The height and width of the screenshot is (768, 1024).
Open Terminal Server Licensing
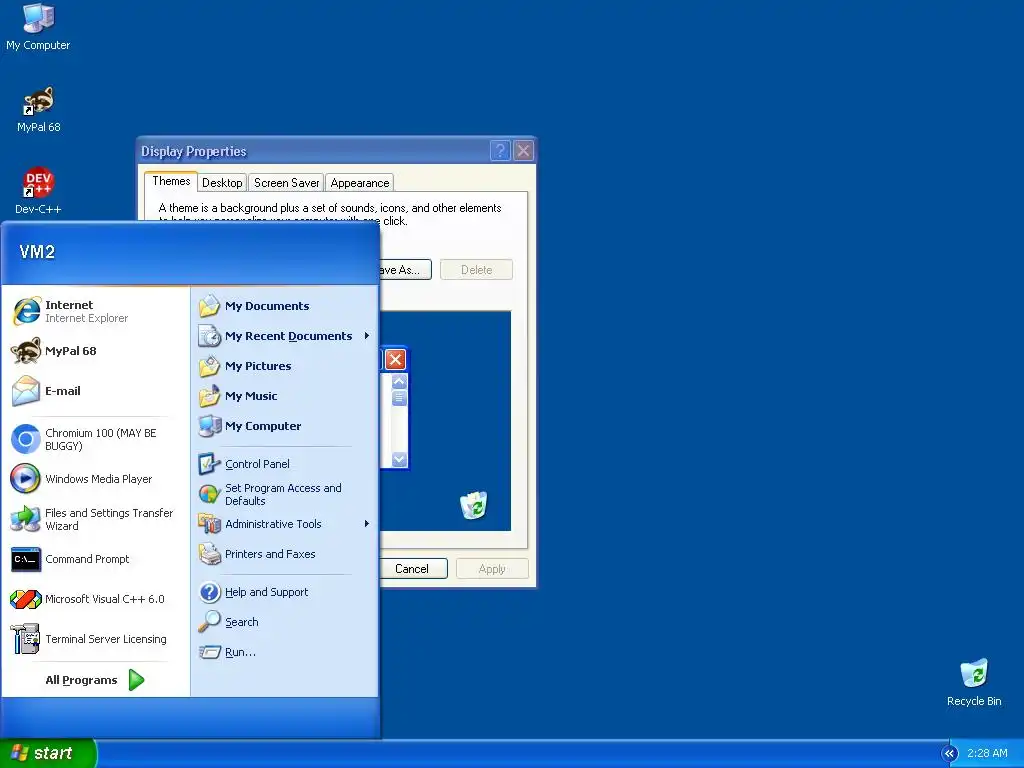click(x=95, y=639)
